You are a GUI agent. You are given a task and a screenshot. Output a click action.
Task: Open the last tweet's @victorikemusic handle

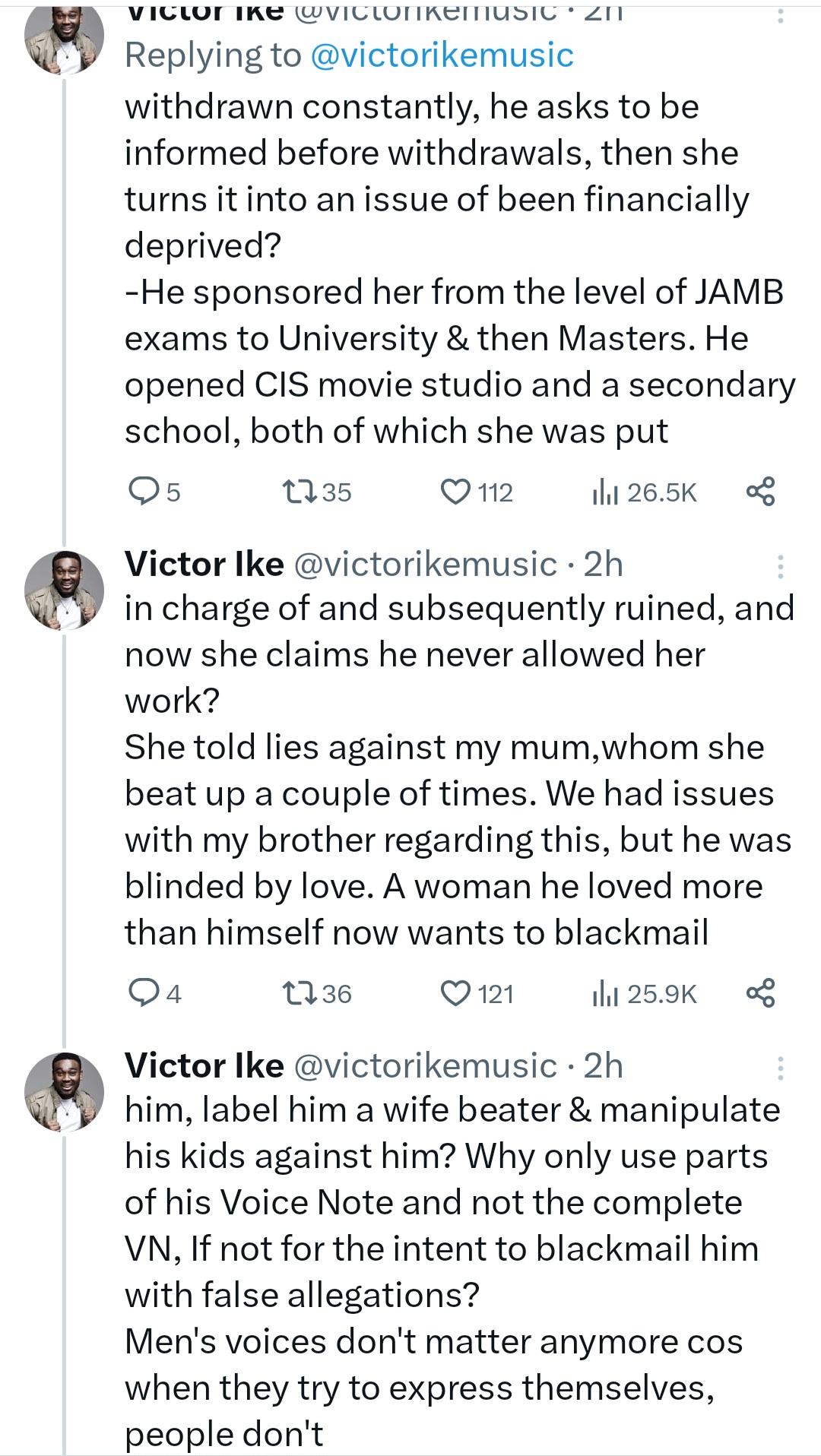click(424, 1065)
